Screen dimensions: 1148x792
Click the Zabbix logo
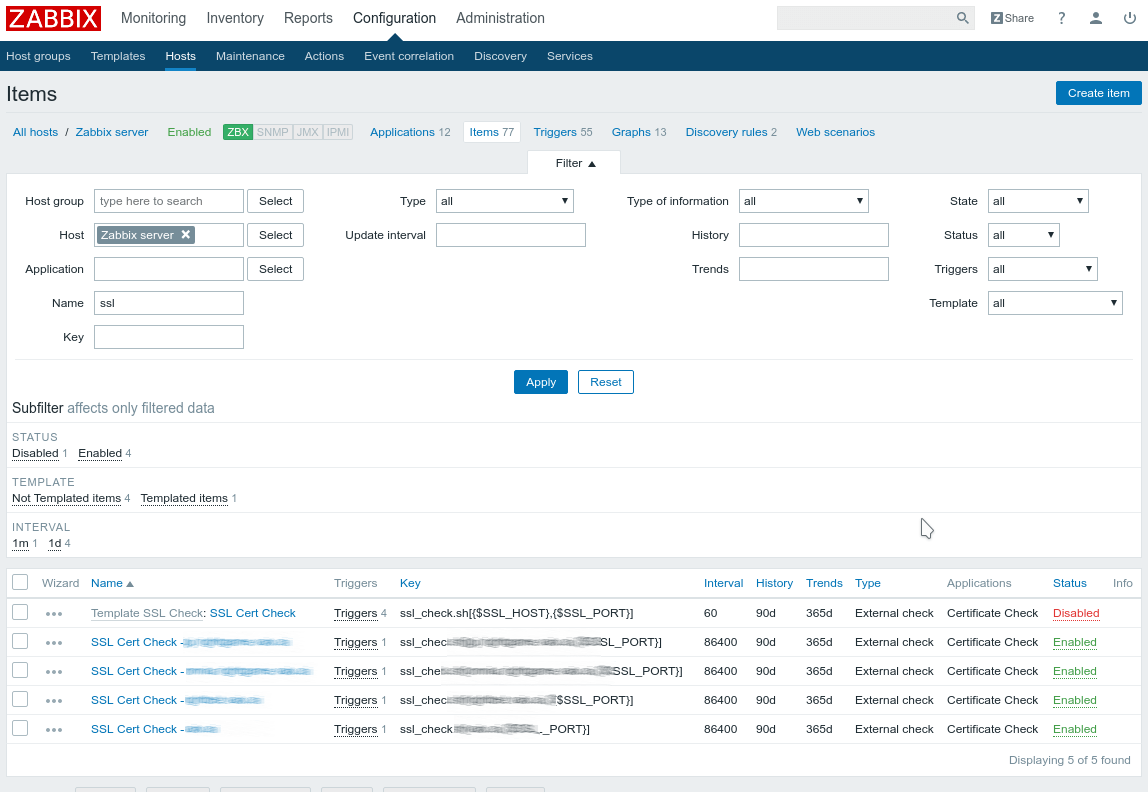click(53, 18)
